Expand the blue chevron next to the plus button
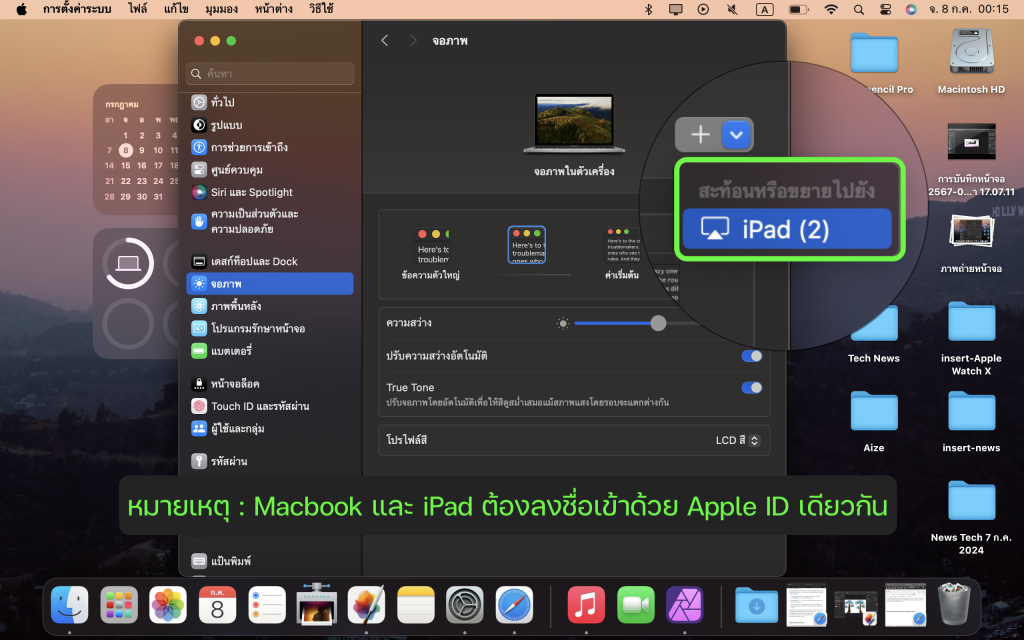The image size is (1024, 640). tap(737, 134)
